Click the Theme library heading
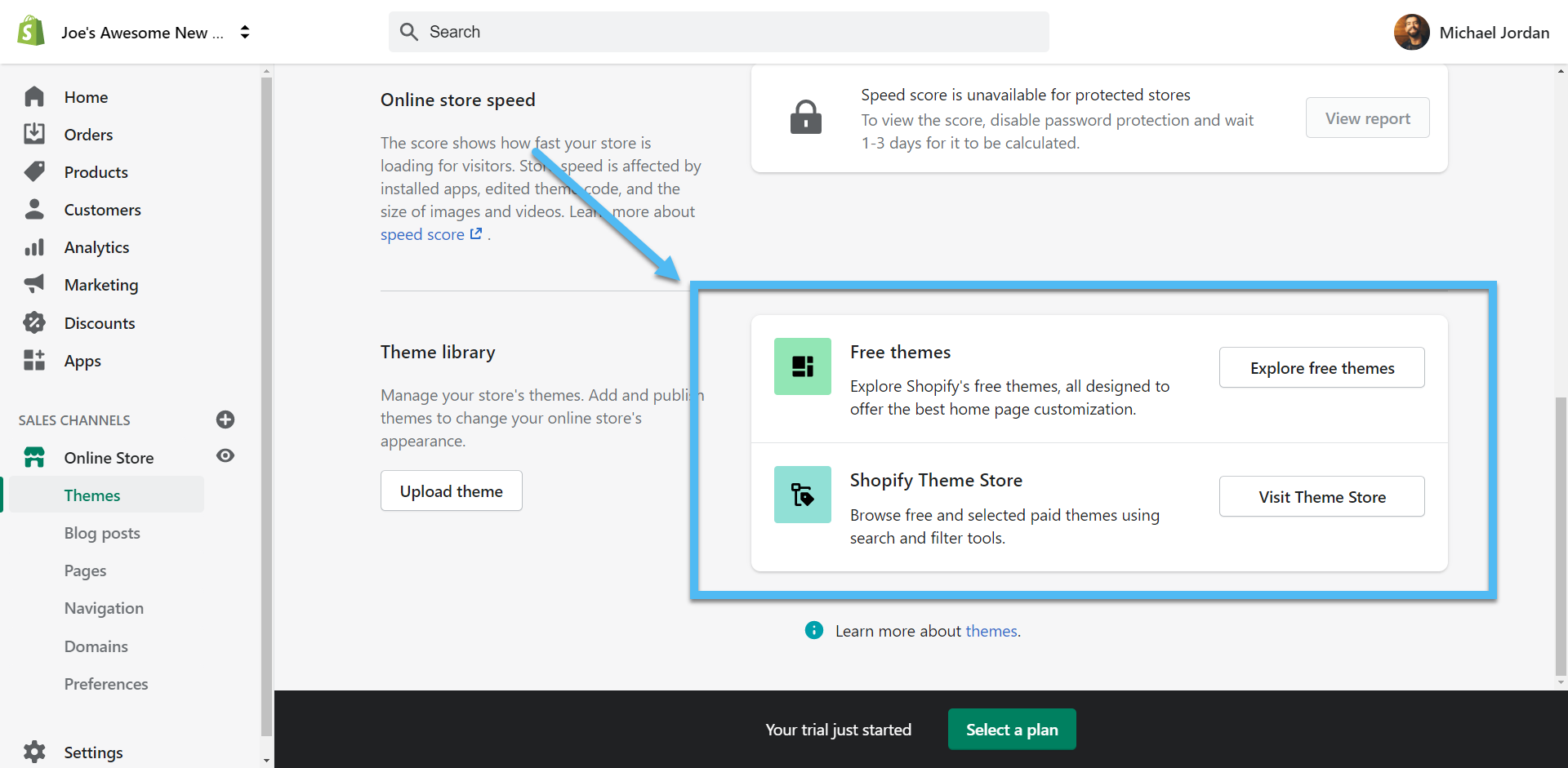 tap(438, 352)
